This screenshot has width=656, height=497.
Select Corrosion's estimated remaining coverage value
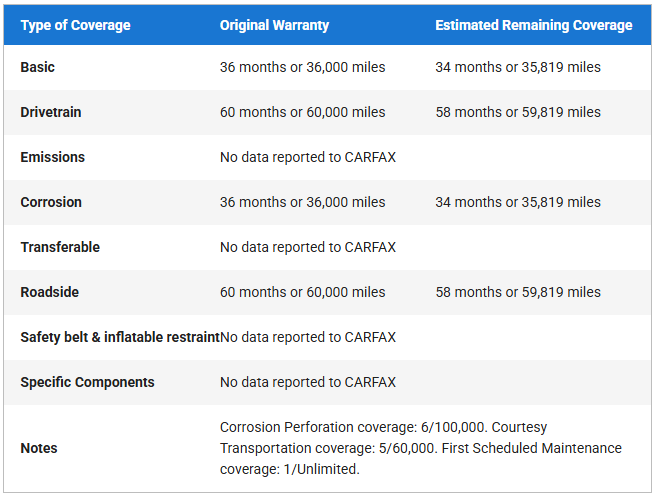518,202
